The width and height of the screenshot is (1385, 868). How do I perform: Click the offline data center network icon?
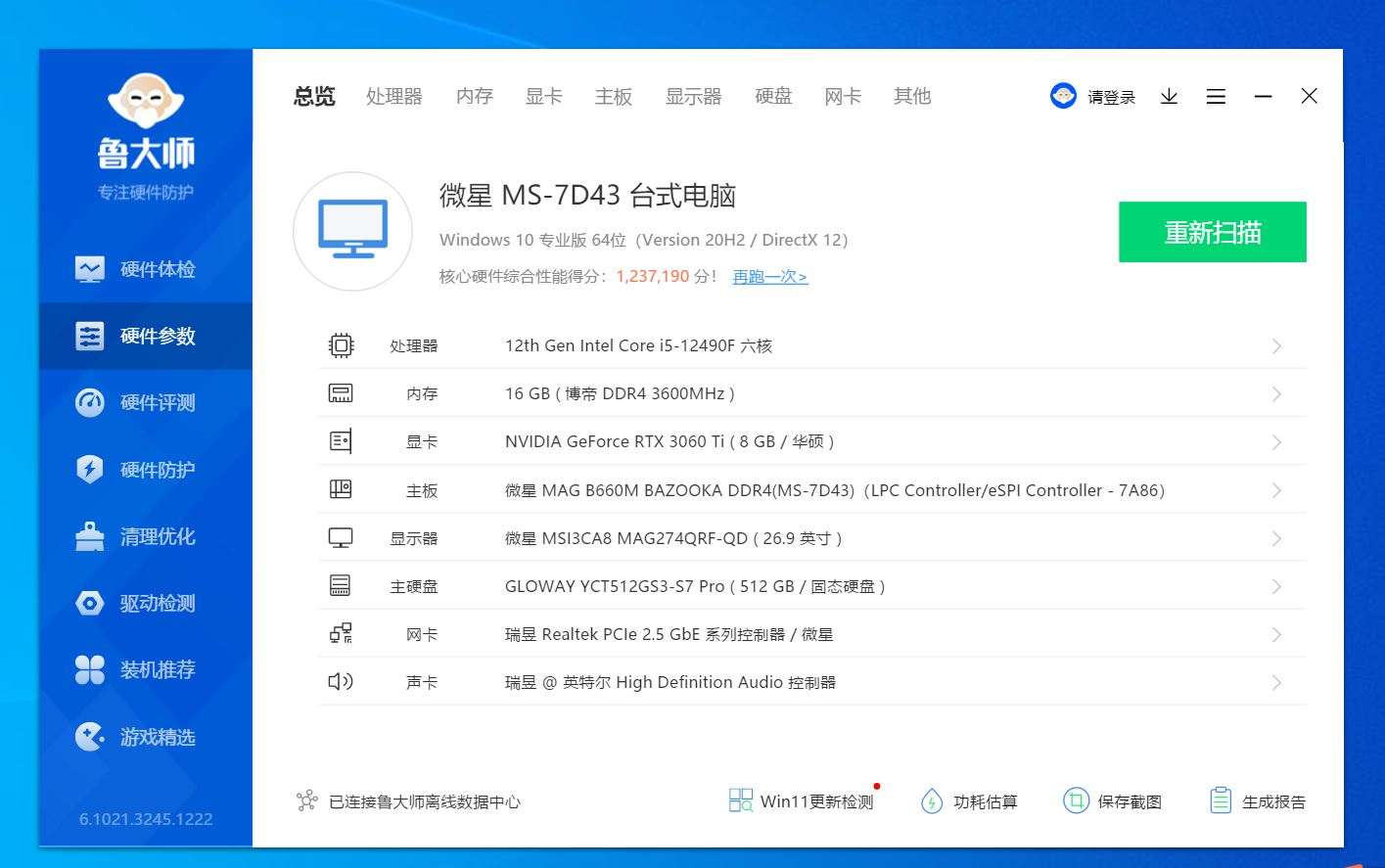coord(307,801)
